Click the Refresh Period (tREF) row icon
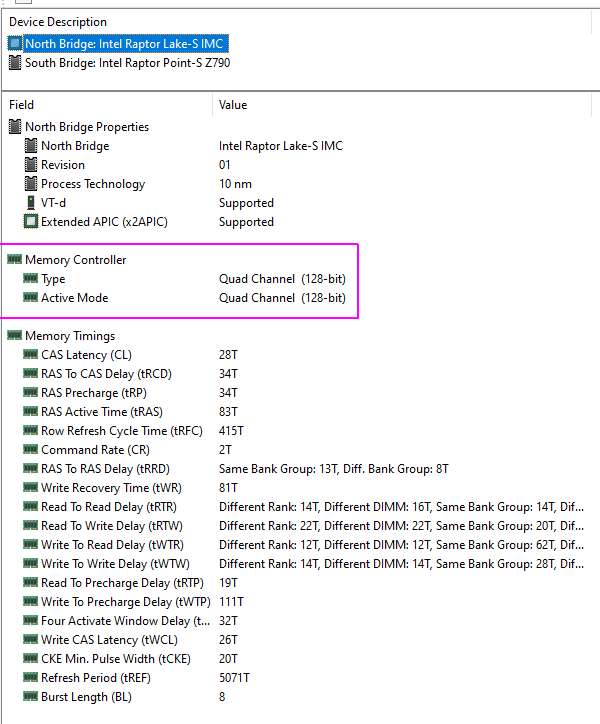 point(30,677)
